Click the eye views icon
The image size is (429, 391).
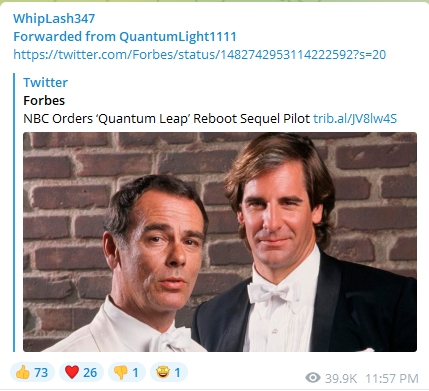point(313,378)
